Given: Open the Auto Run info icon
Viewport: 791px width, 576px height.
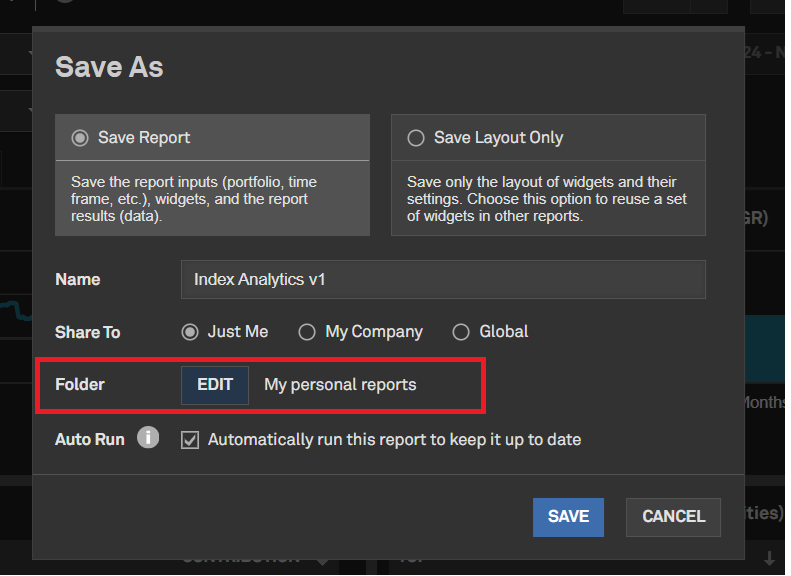Looking at the screenshot, I should [x=148, y=438].
